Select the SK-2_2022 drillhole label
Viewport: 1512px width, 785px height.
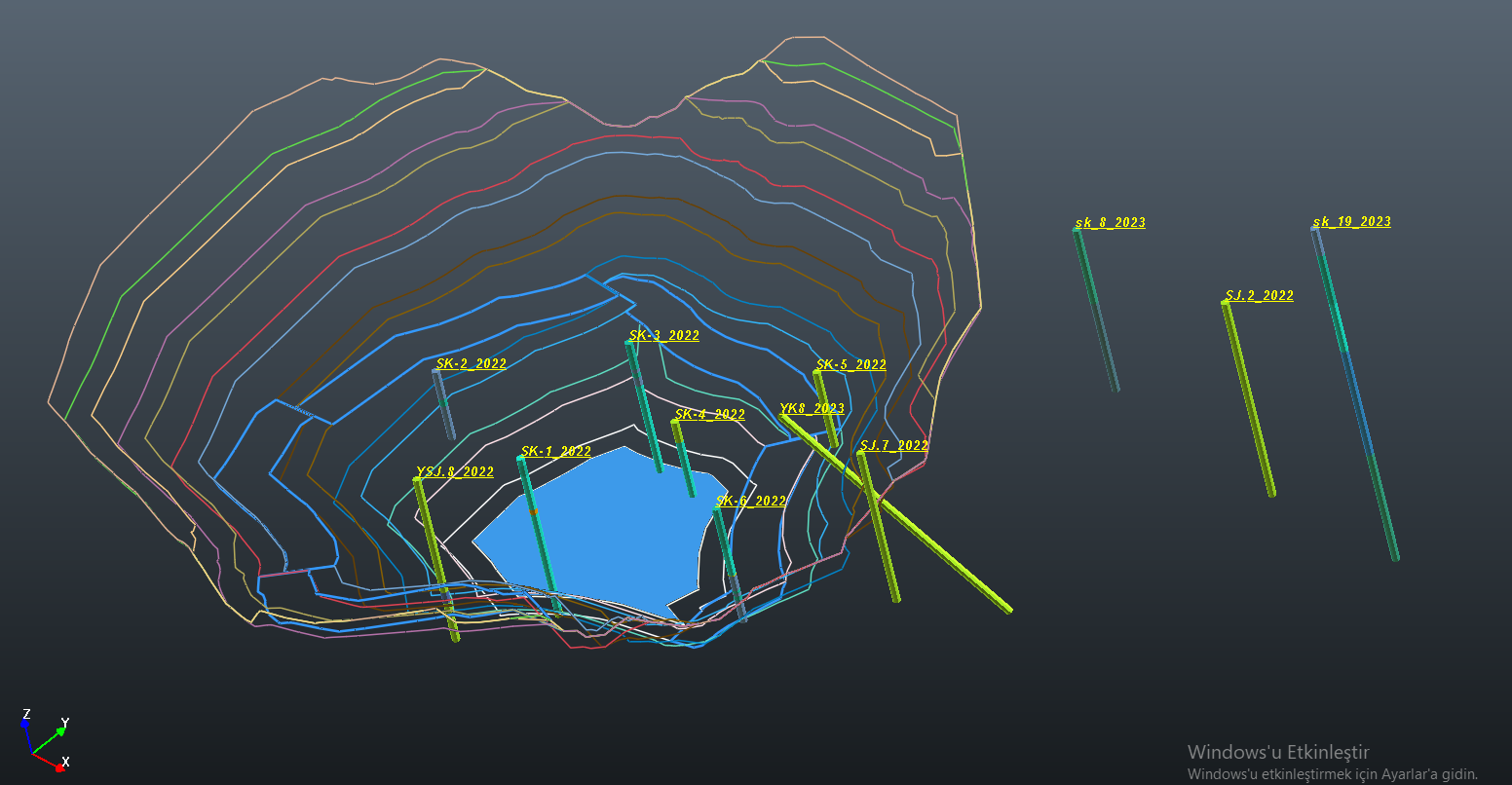(x=471, y=363)
